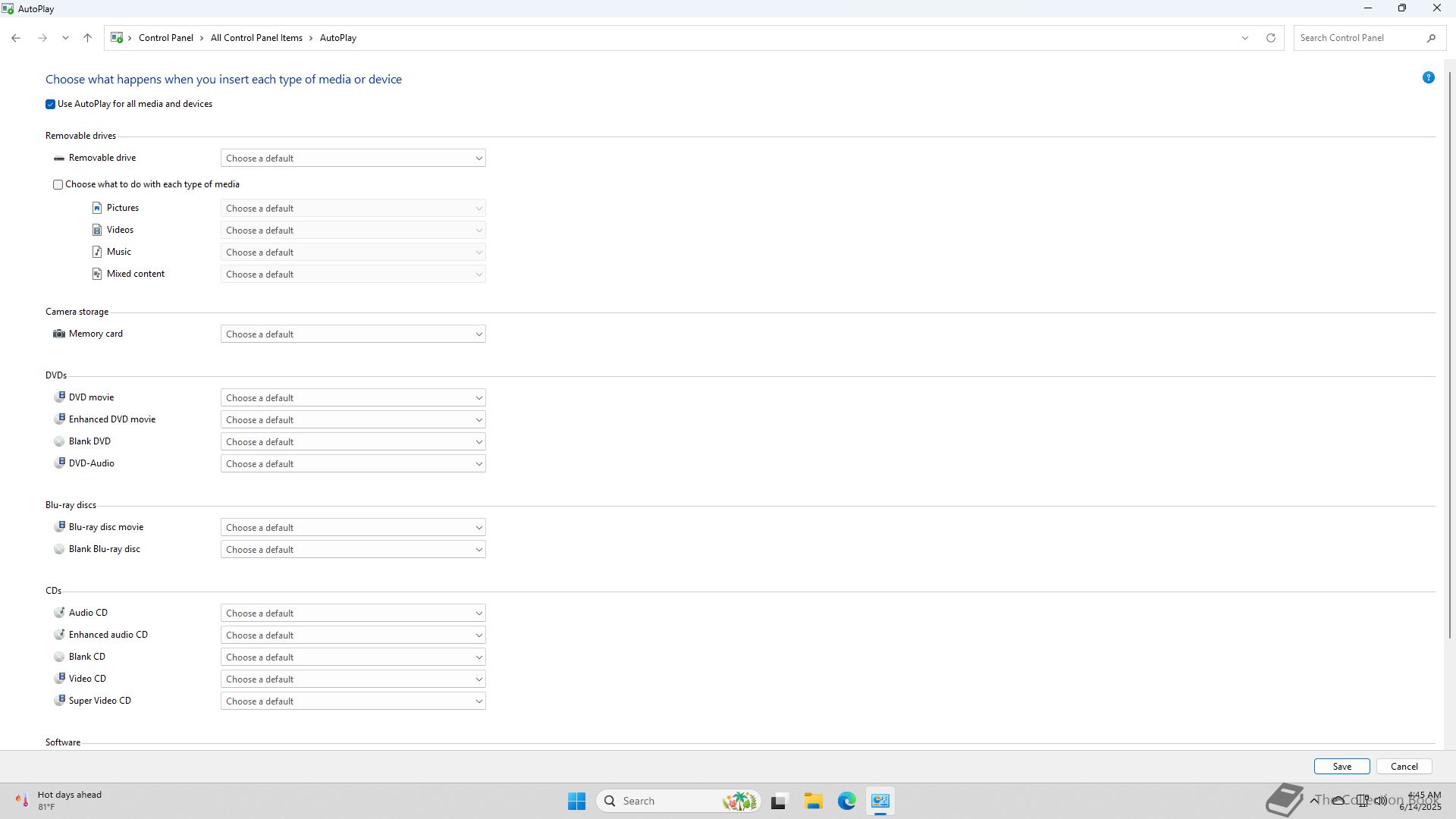Click the Save button
Image resolution: width=1456 pixels, height=819 pixels.
coord(1341,767)
